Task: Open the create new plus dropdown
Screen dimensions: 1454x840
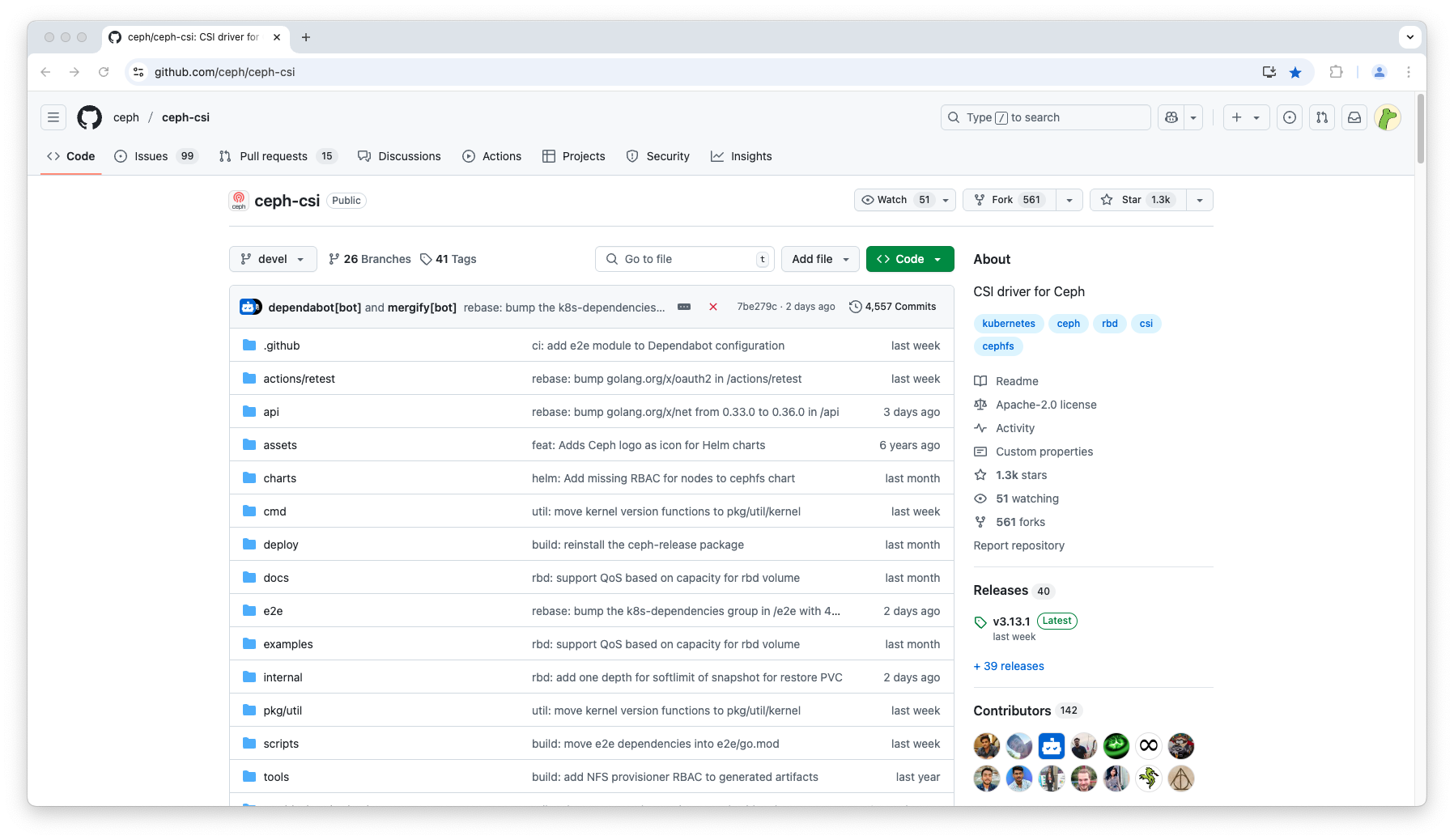Action: (1246, 117)
